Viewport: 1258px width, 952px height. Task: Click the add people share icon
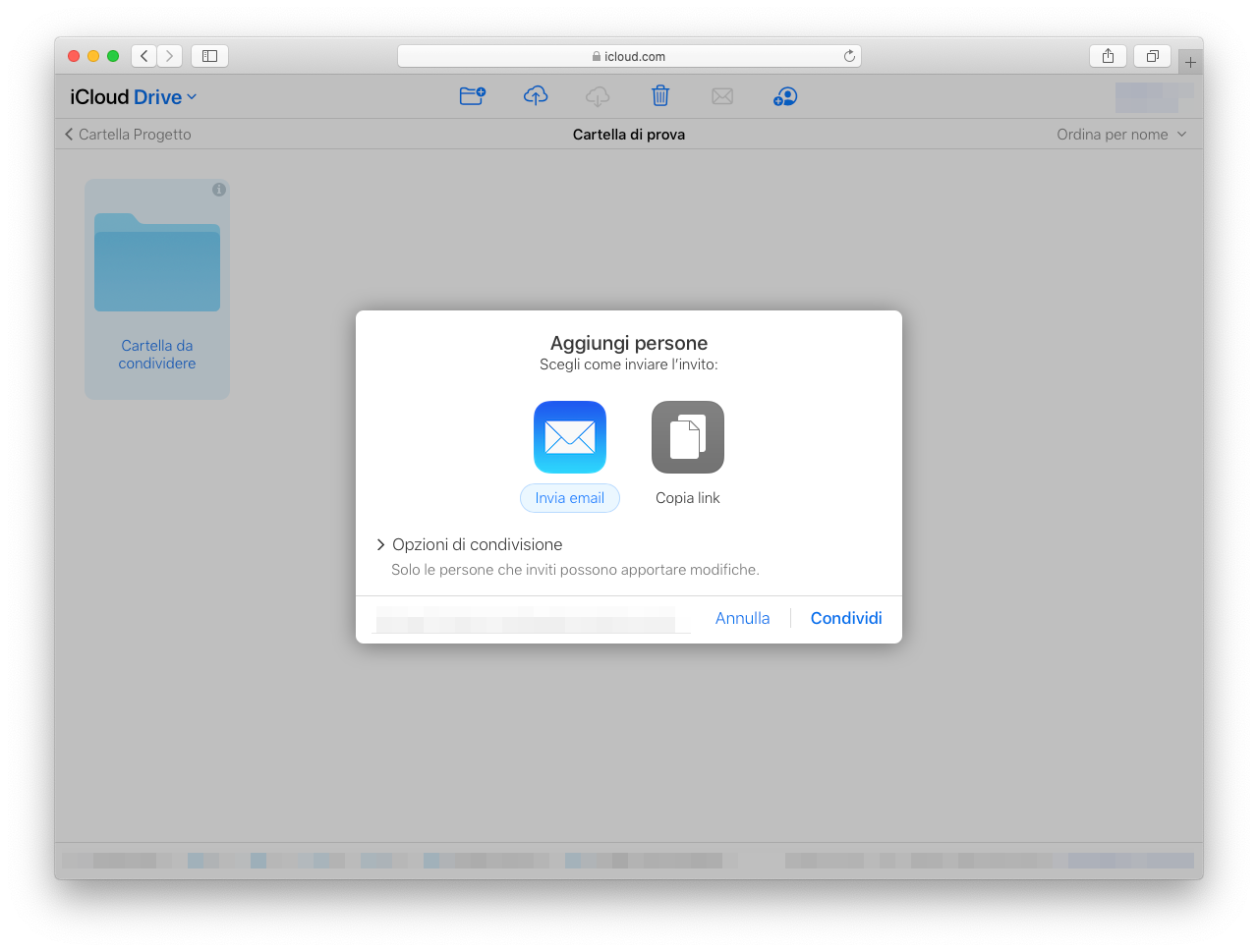pos(785,96)
